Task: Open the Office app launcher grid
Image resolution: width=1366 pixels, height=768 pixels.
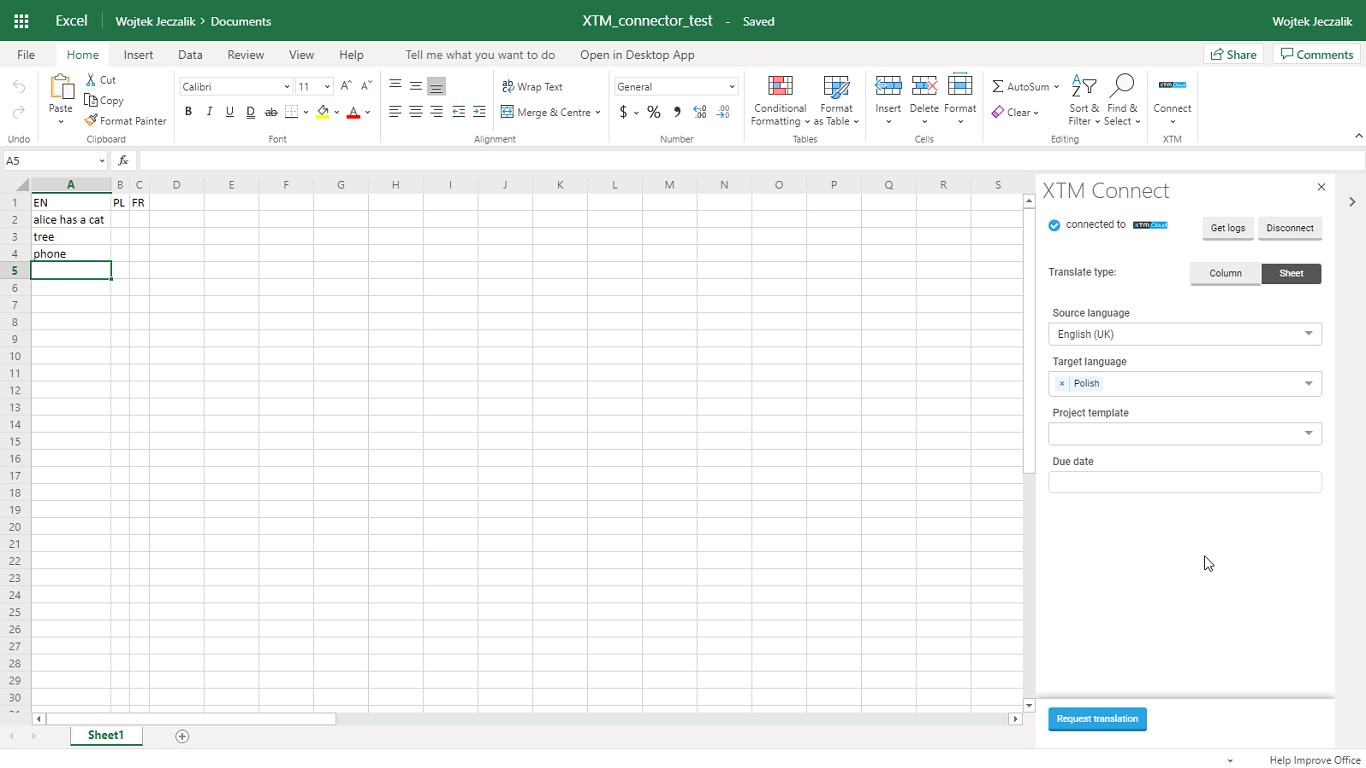Action: (x=21, y=20)
